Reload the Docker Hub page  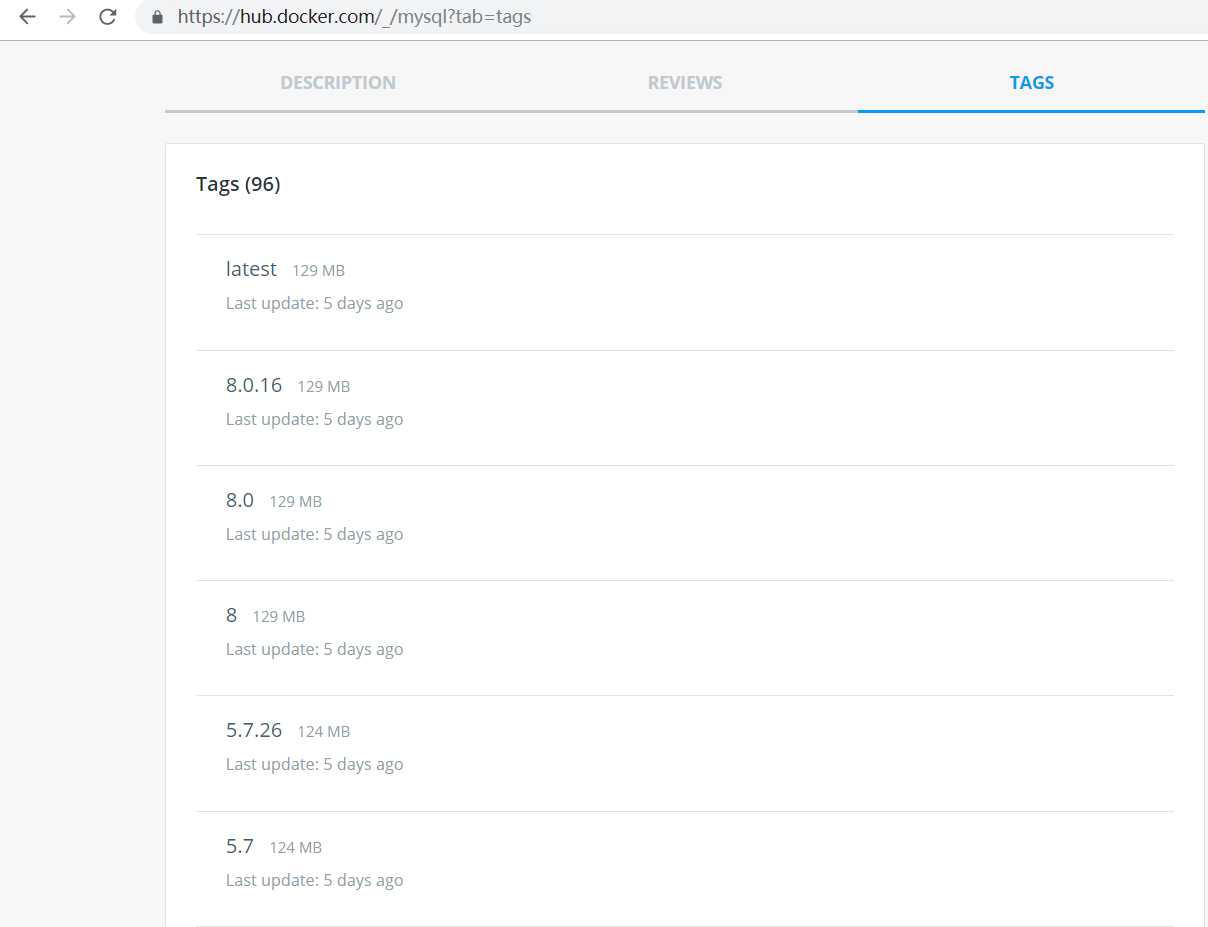point(107,17)
